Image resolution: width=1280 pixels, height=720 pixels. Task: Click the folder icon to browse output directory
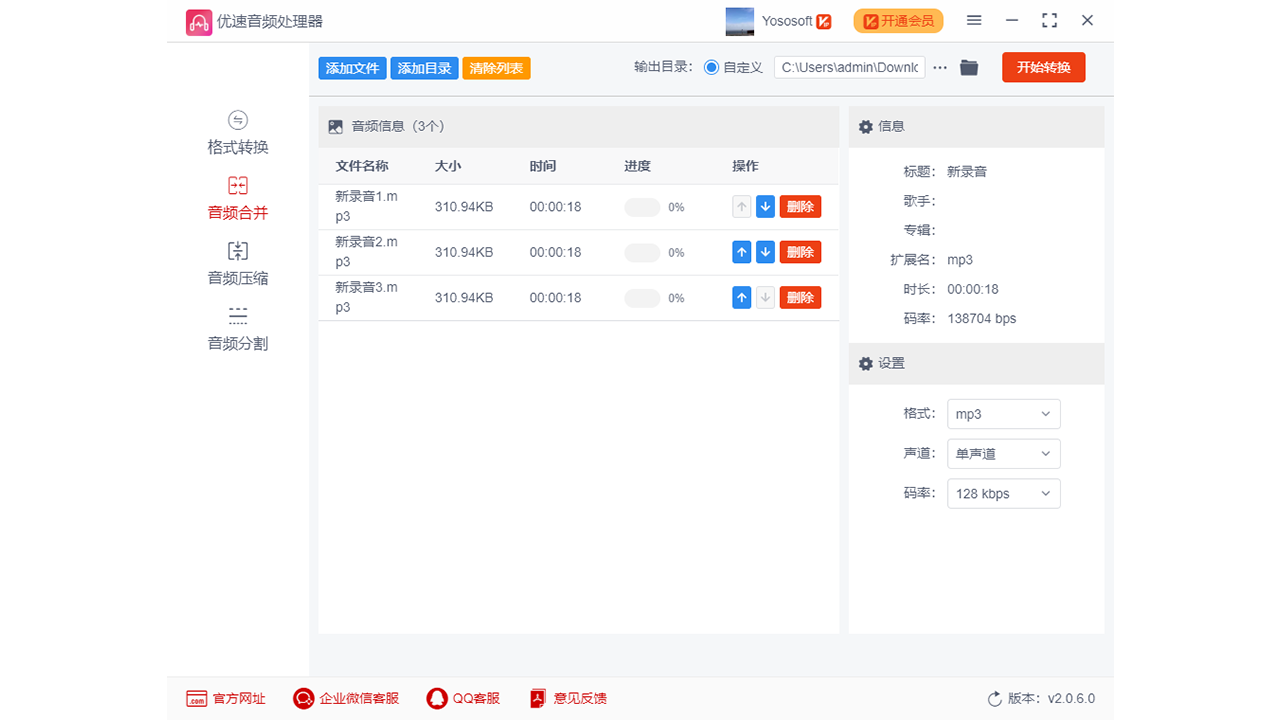click(x=968, y=67)
